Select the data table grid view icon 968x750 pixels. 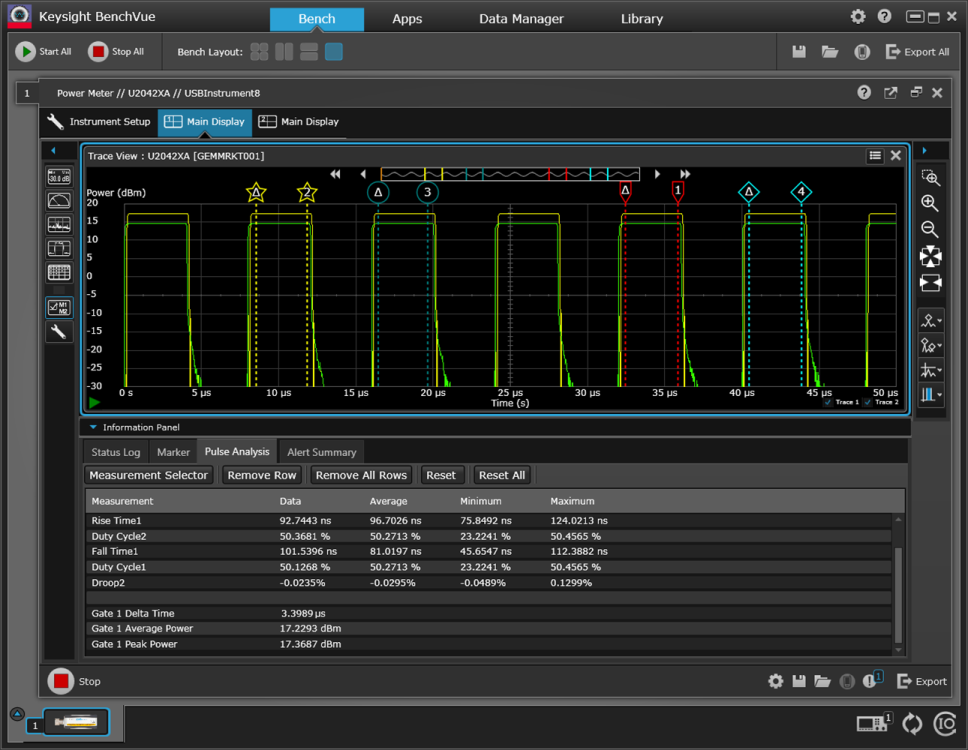[x=59, y=272]
